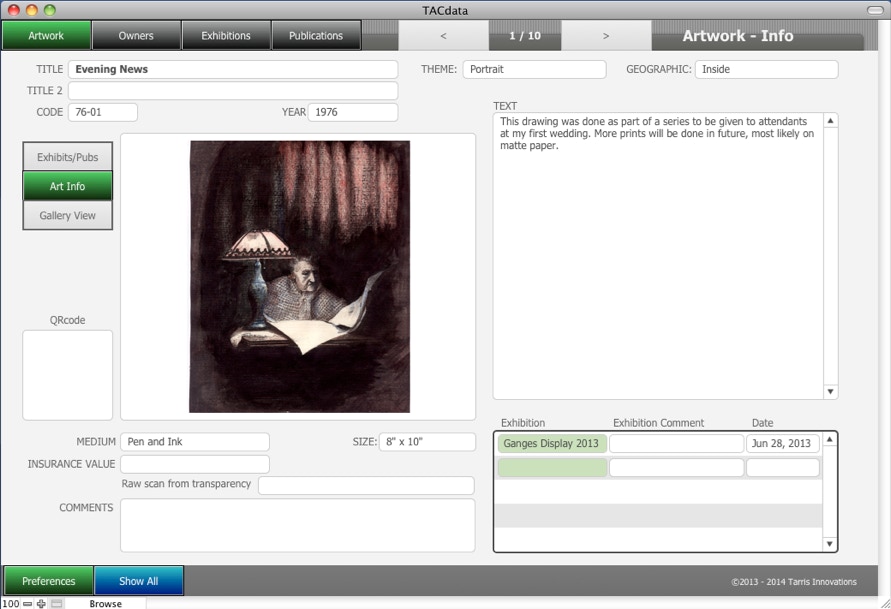Toggle the status toolbar icon beside zoom controls
Image resolution: width=891 pixels, height=609 pixels.
57,604
